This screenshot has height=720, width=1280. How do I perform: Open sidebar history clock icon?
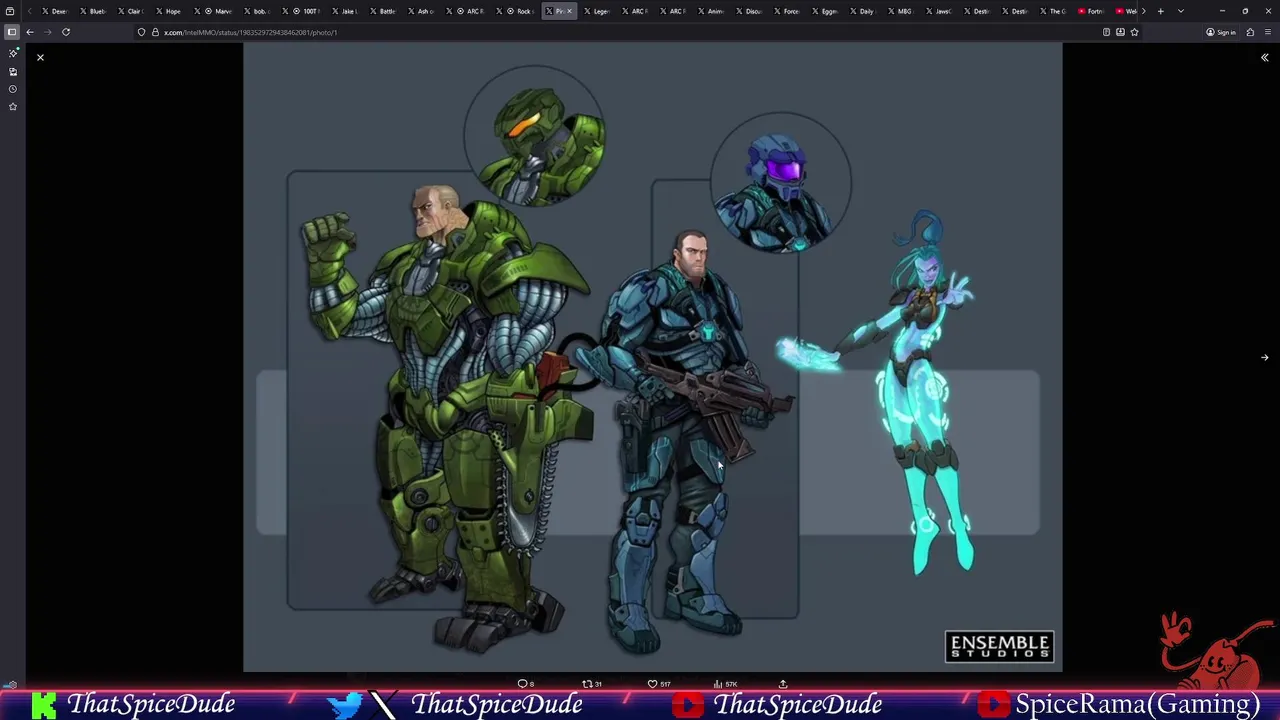(13, 89)
